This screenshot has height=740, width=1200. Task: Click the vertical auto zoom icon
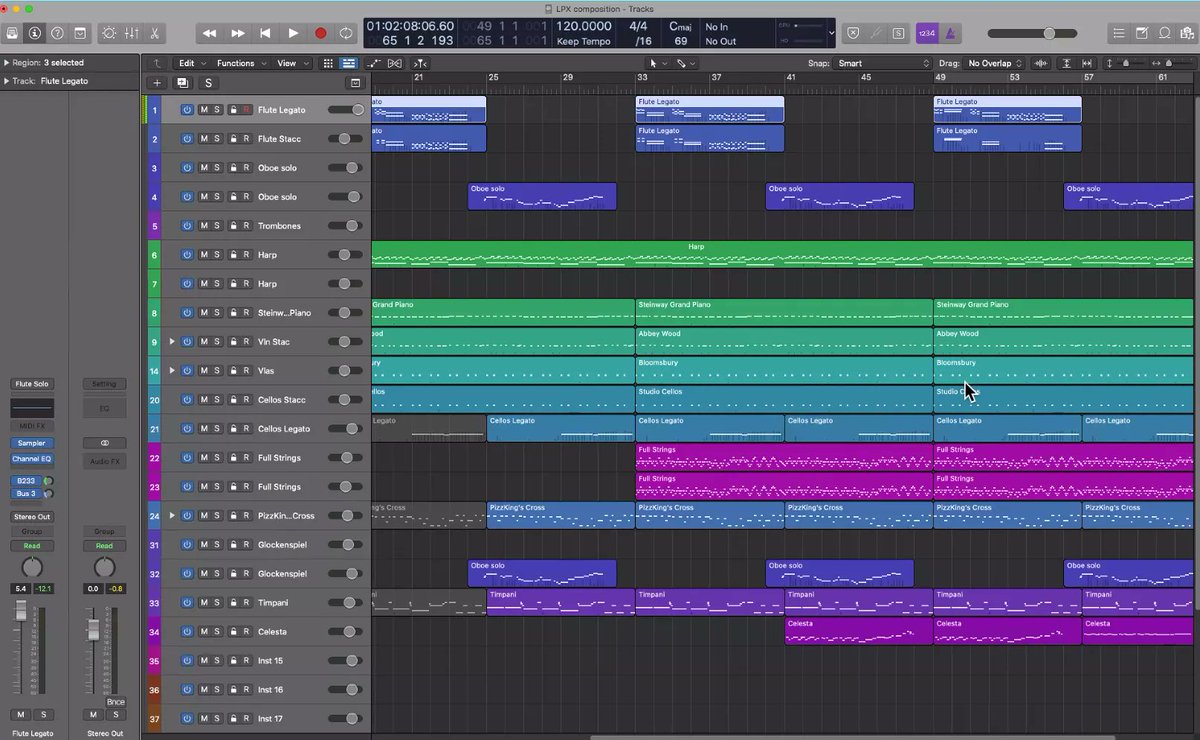pyautogui.click(x=1066, y=63)
